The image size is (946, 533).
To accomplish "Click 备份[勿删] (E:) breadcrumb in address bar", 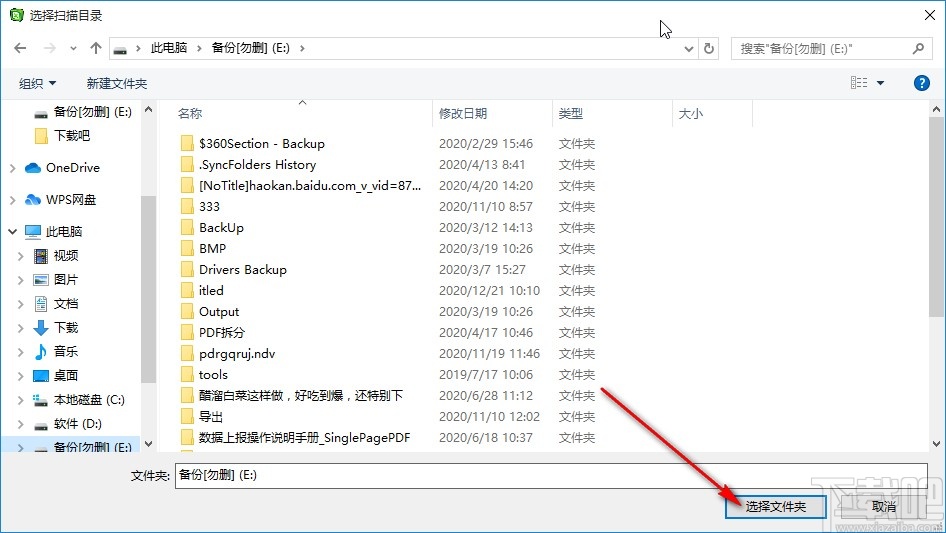I will [250, 48].
